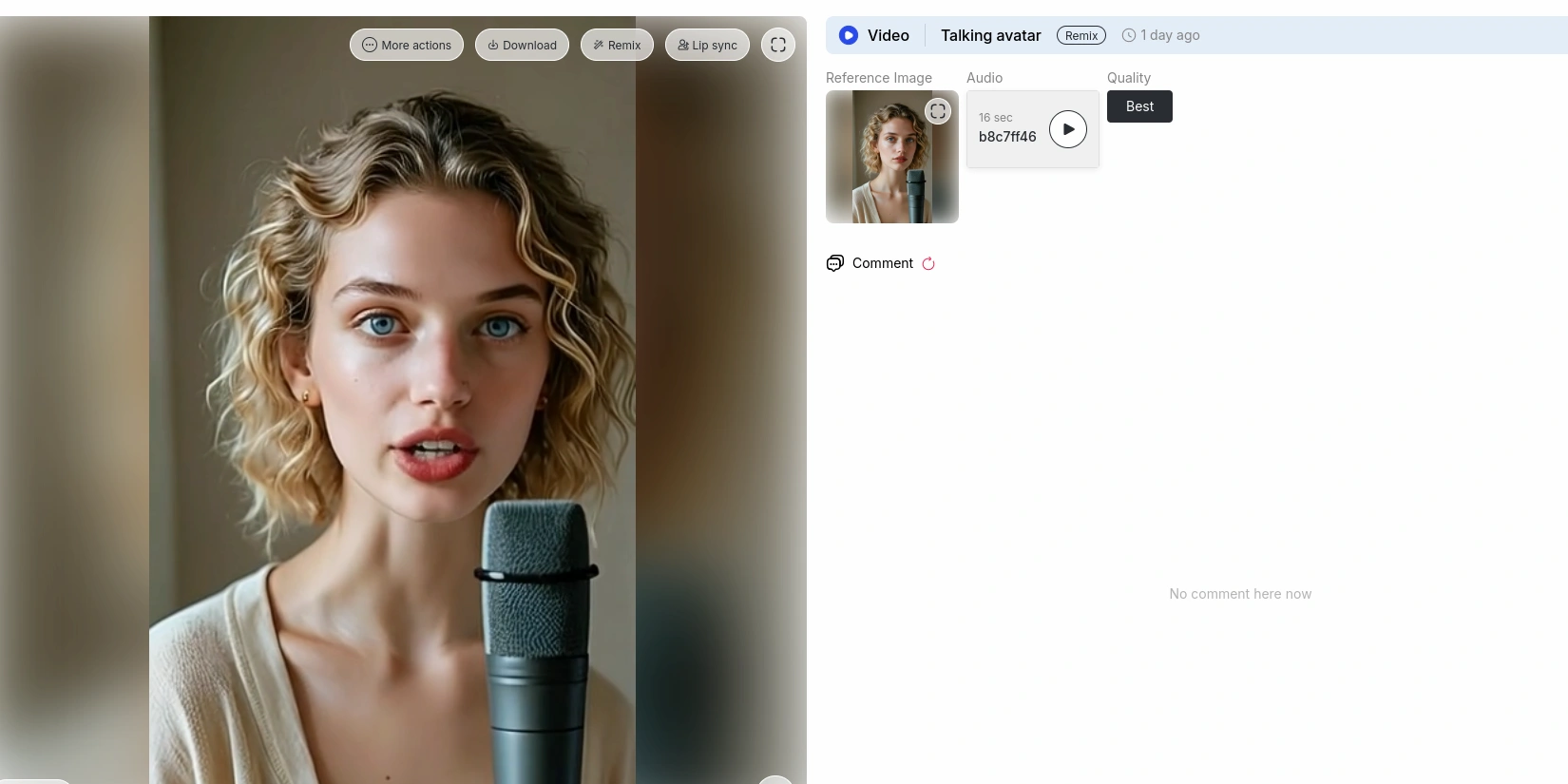Open the More actions menu
The height and width of the screenshot is (784, 1568).
pos(407,45)
